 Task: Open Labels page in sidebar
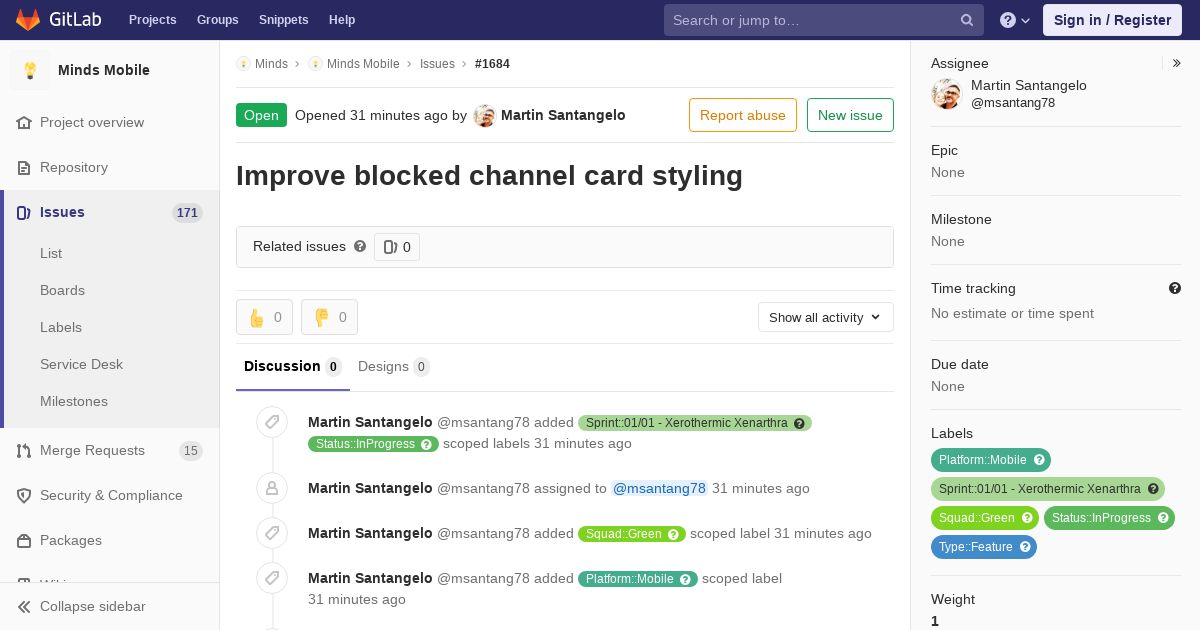[x=61, y=327]
